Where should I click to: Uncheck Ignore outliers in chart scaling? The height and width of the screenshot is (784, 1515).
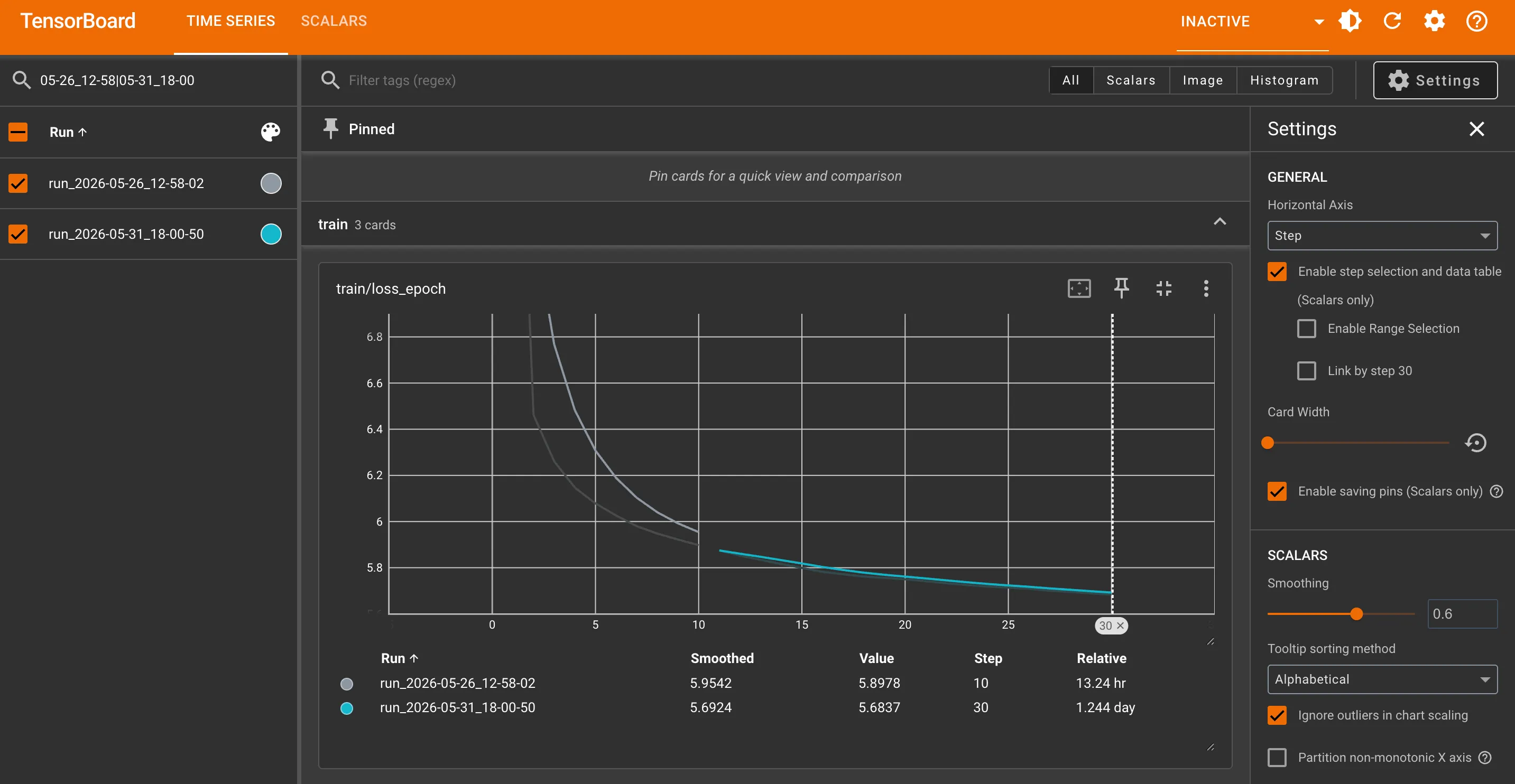1277,715
